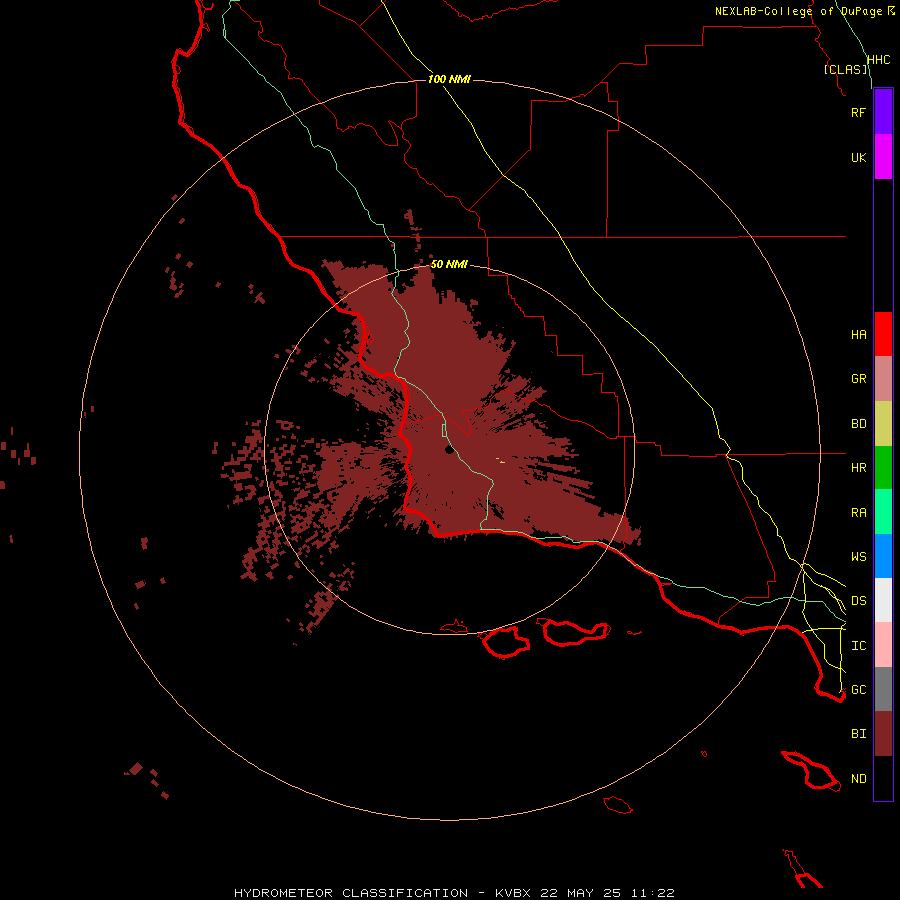
Task: Click the BD legend label
Action: (x=858, y=424)
